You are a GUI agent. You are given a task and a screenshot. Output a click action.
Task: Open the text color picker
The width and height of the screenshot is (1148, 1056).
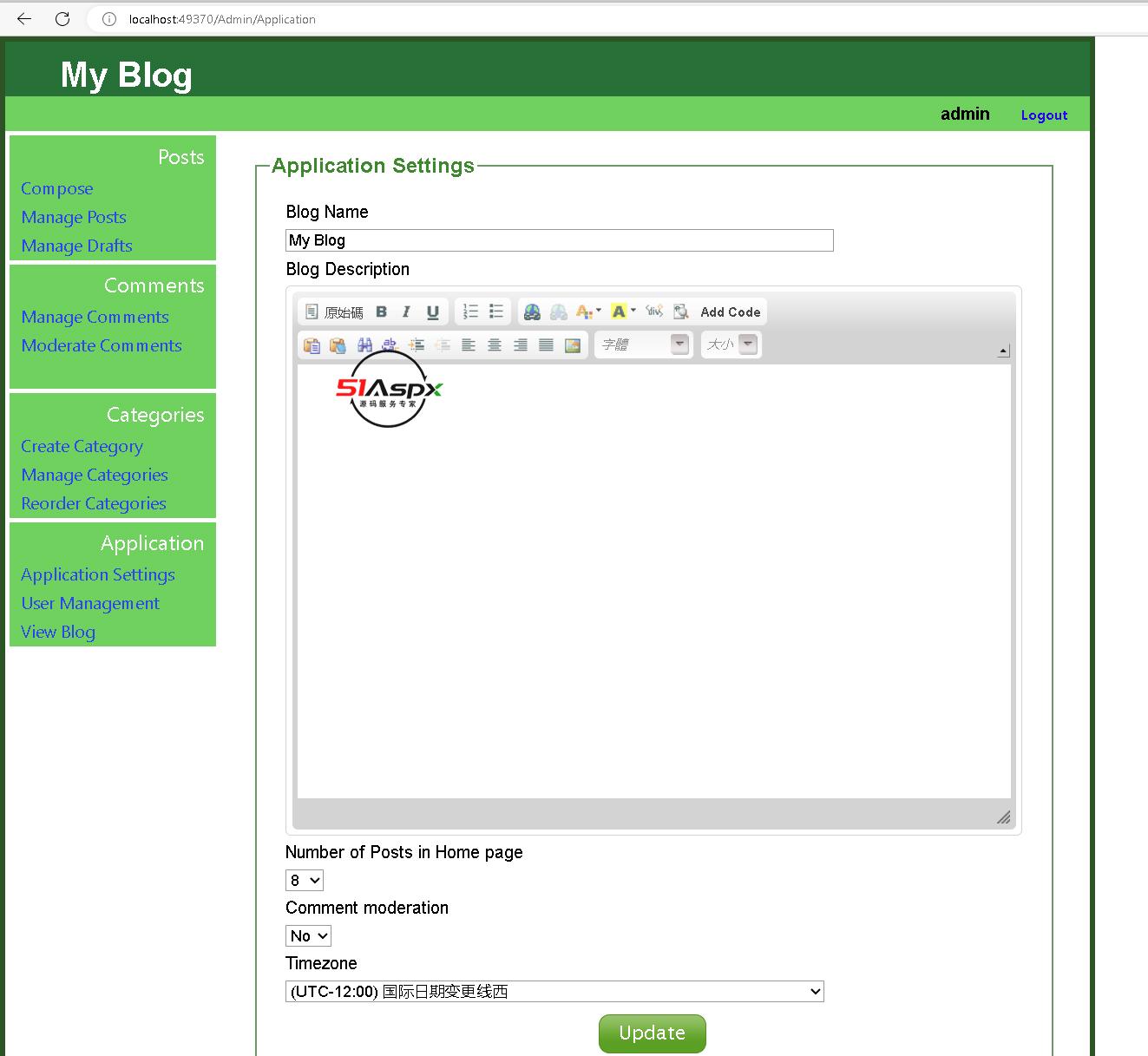[588, 312]
